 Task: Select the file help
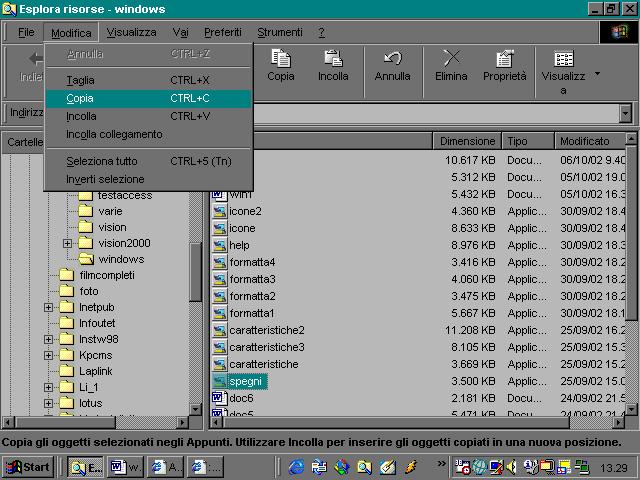point(239,245)
